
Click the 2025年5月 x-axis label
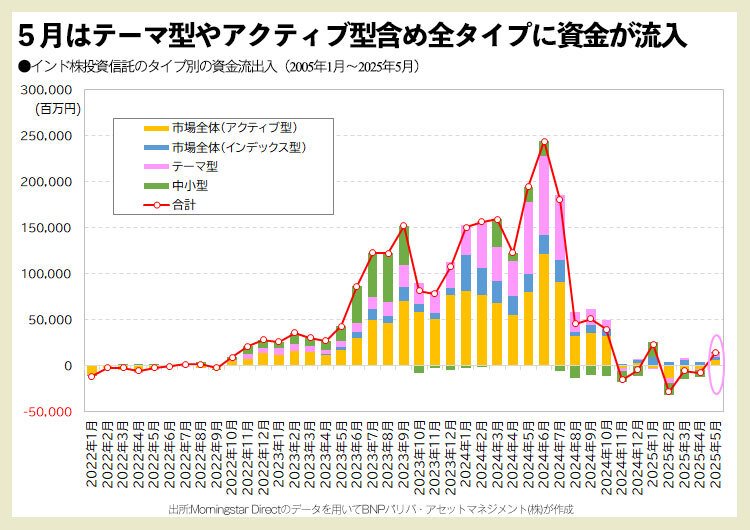(x=716, y=454)
